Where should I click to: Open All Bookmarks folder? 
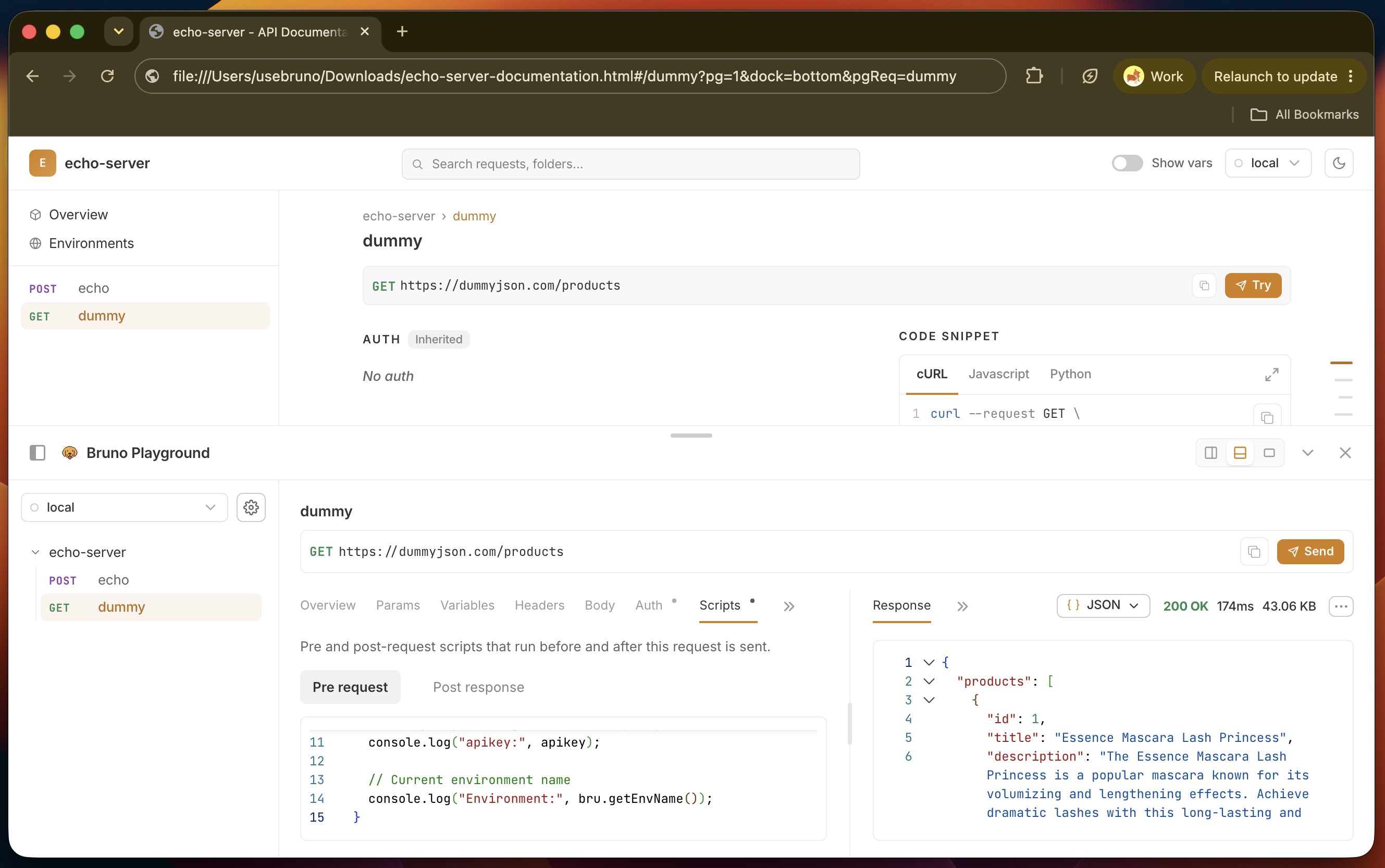pyautogui.click(x=1304, y=114)
